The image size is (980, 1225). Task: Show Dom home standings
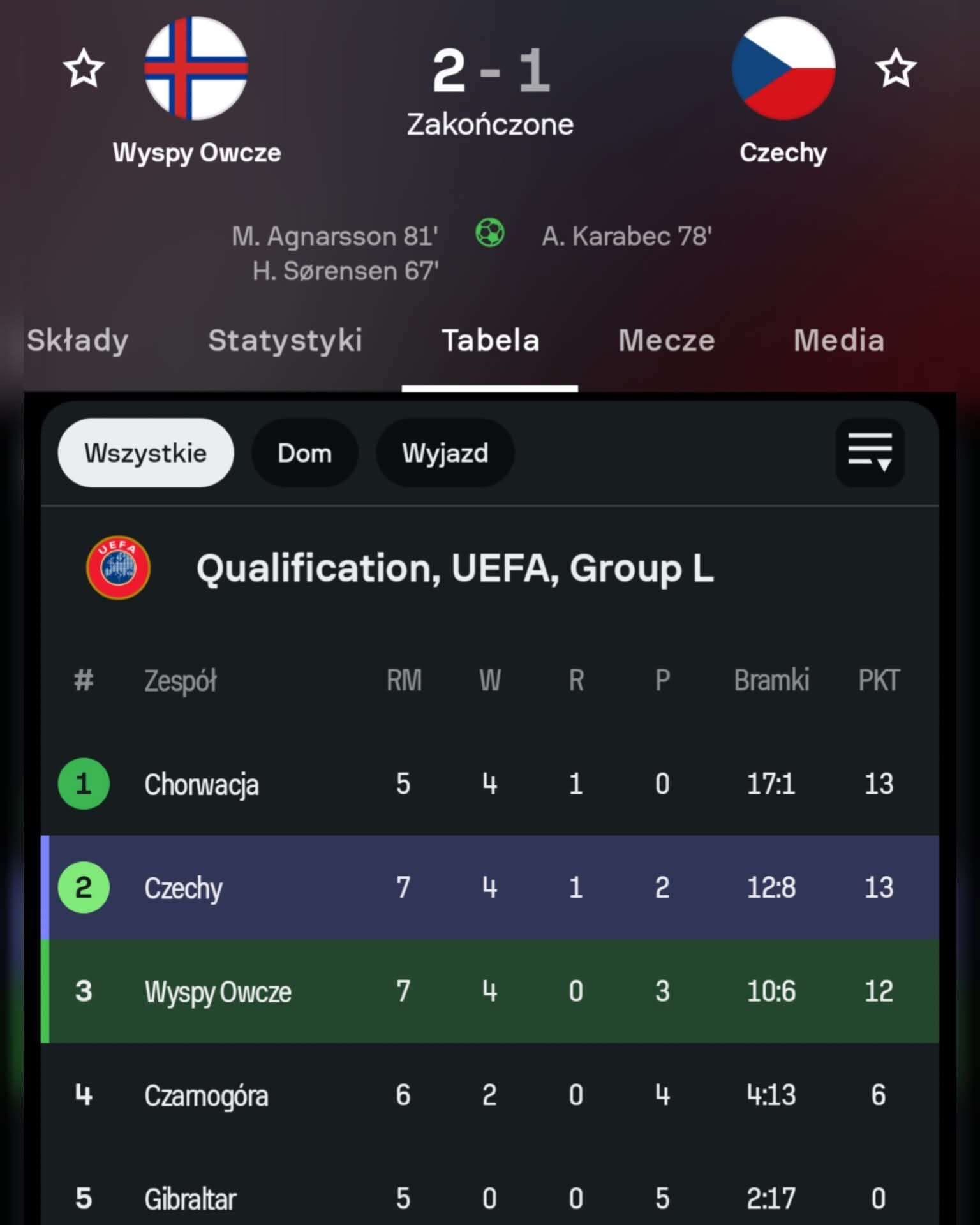(304, 453)
